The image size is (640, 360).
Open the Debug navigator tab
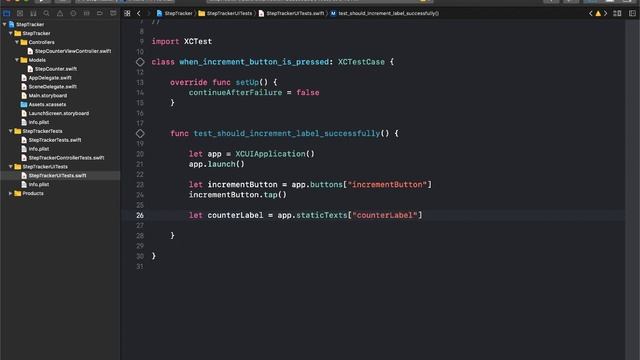[x=87, y=13]
